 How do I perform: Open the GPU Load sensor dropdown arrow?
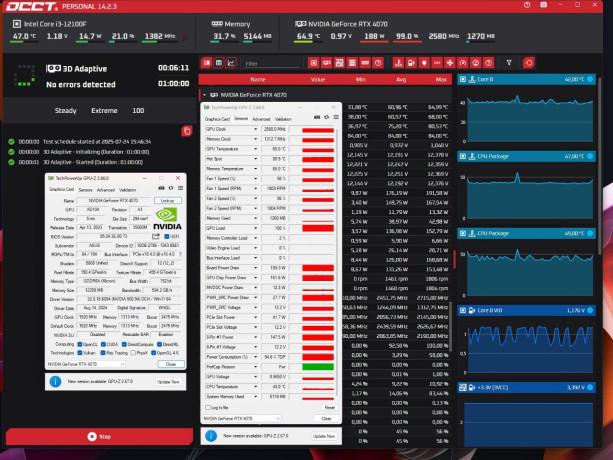coord(255,228)
